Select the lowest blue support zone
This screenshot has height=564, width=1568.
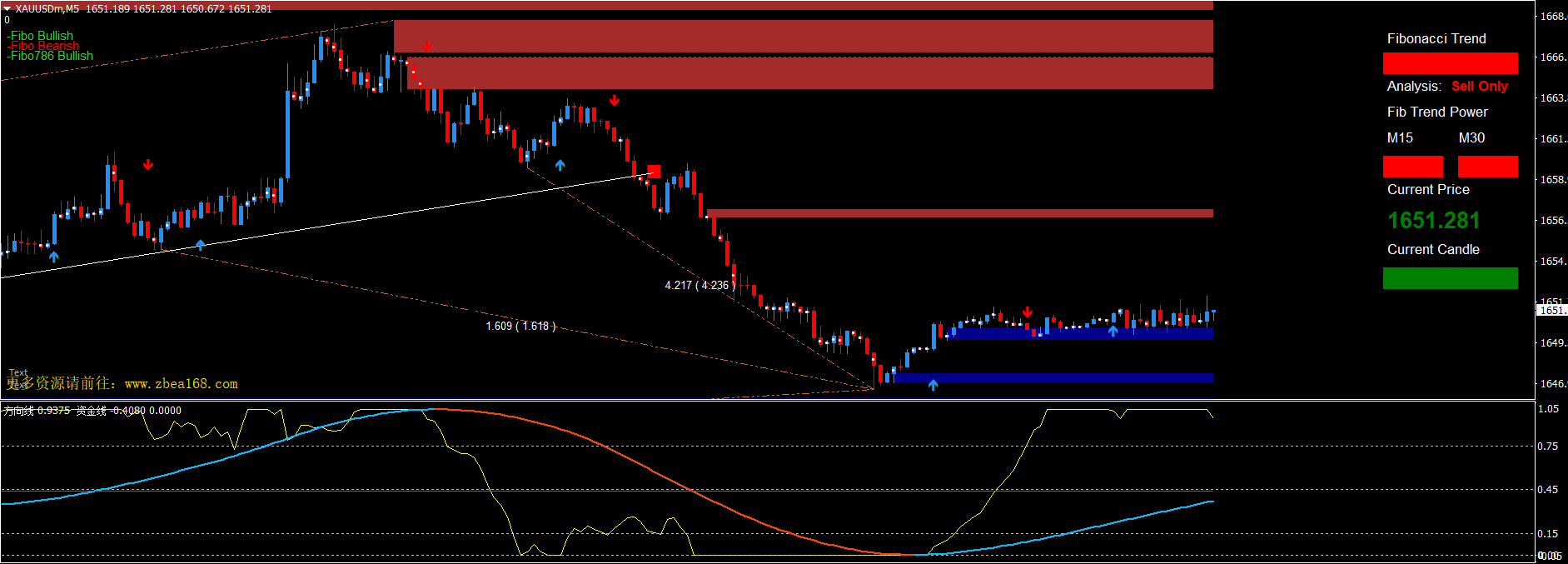coord(1053,377)
